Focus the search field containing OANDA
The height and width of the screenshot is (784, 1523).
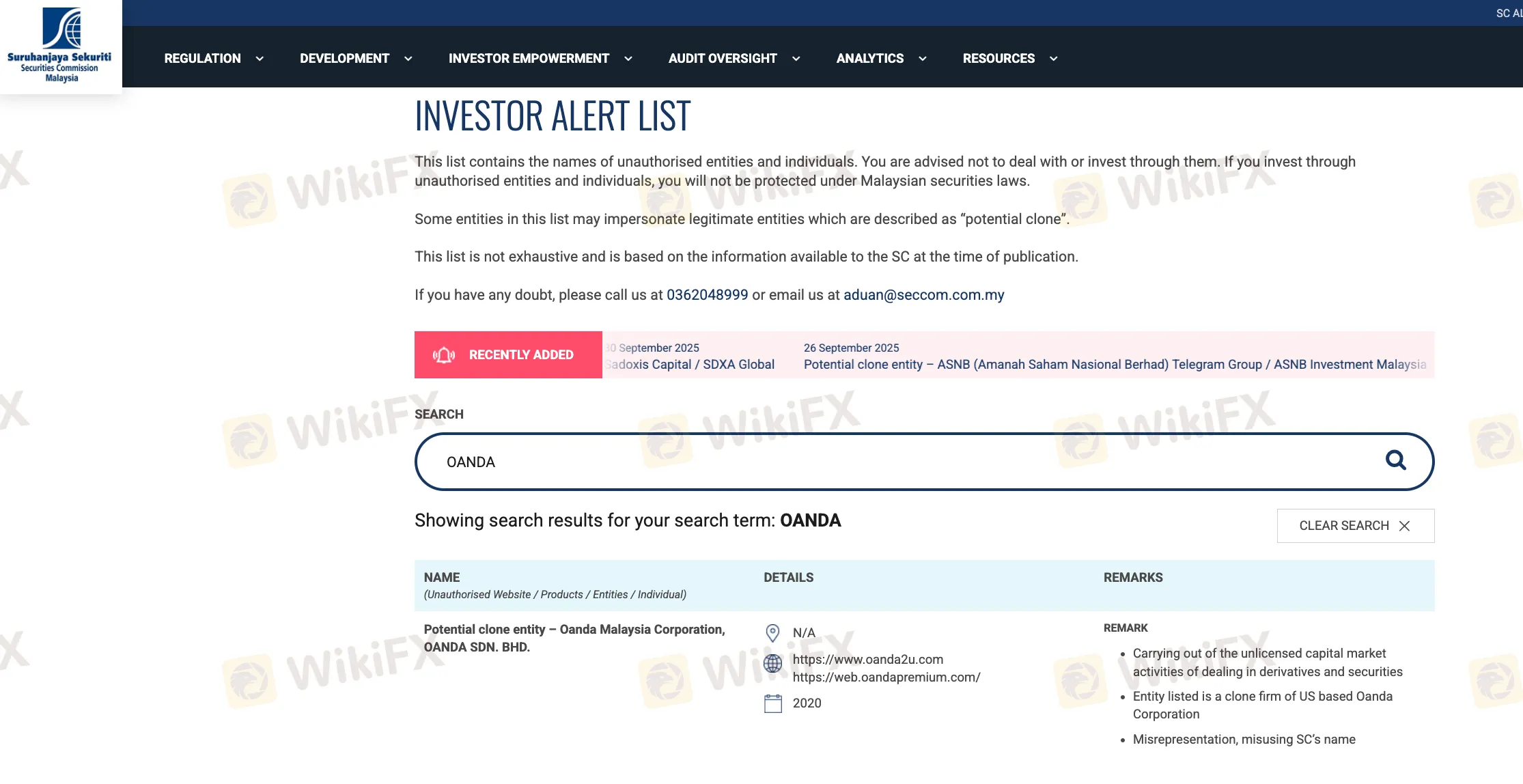(x=888, y=462)
